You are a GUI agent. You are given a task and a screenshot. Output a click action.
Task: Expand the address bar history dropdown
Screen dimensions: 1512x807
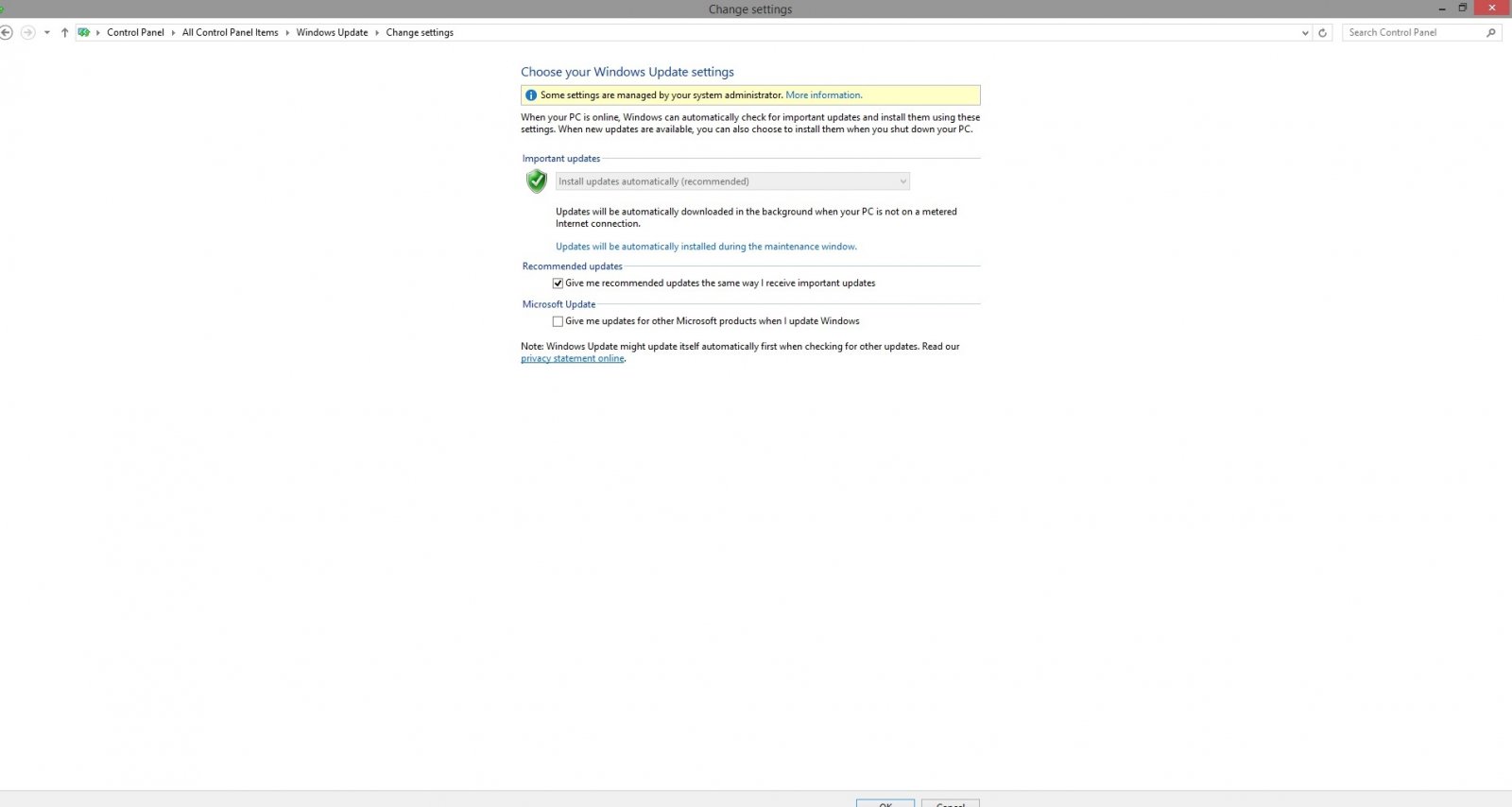pos(1305,32)
